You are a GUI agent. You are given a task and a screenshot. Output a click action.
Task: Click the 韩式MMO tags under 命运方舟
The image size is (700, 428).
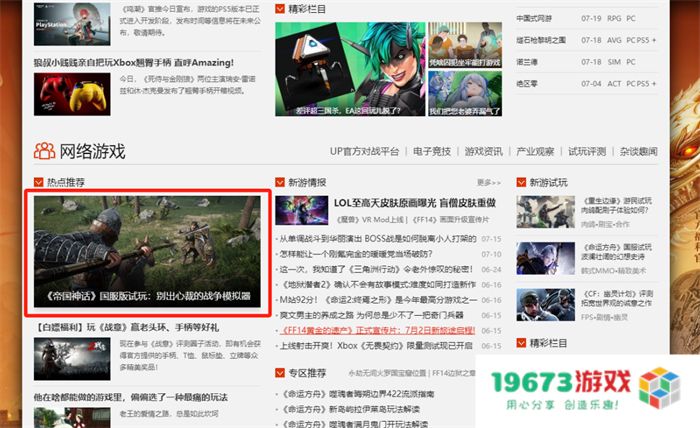(613, 271)
